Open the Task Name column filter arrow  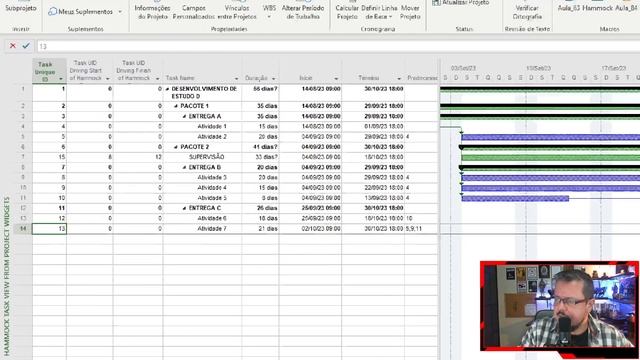236,78
